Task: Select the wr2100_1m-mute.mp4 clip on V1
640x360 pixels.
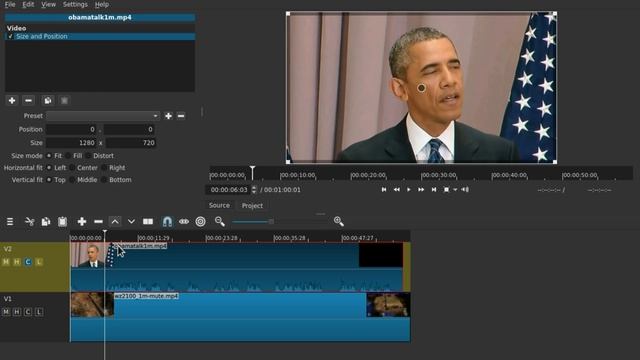Action: (240, 317)
